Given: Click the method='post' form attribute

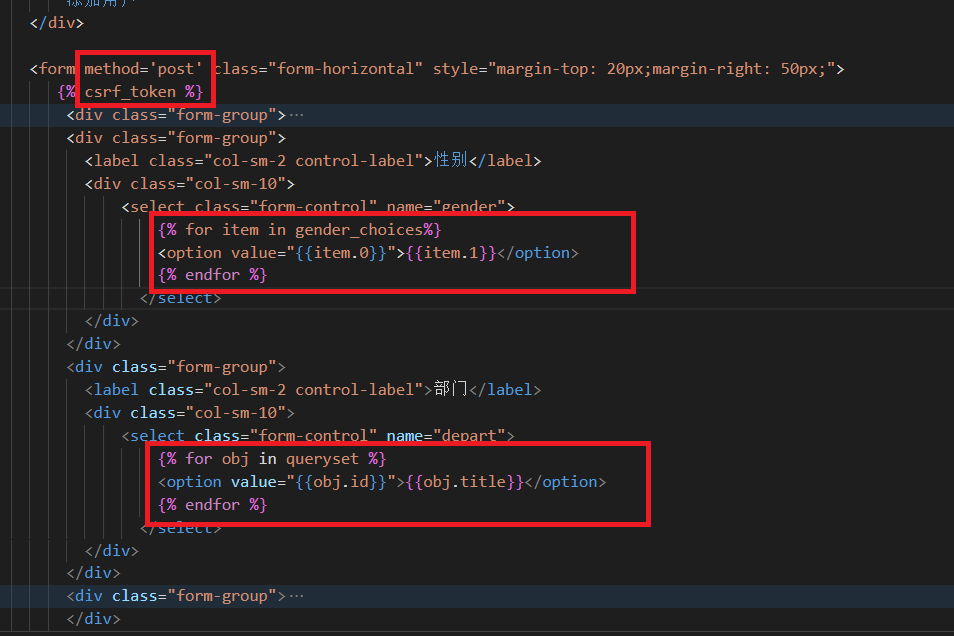Looking at the screenshot, I should (x=144, y=69).
